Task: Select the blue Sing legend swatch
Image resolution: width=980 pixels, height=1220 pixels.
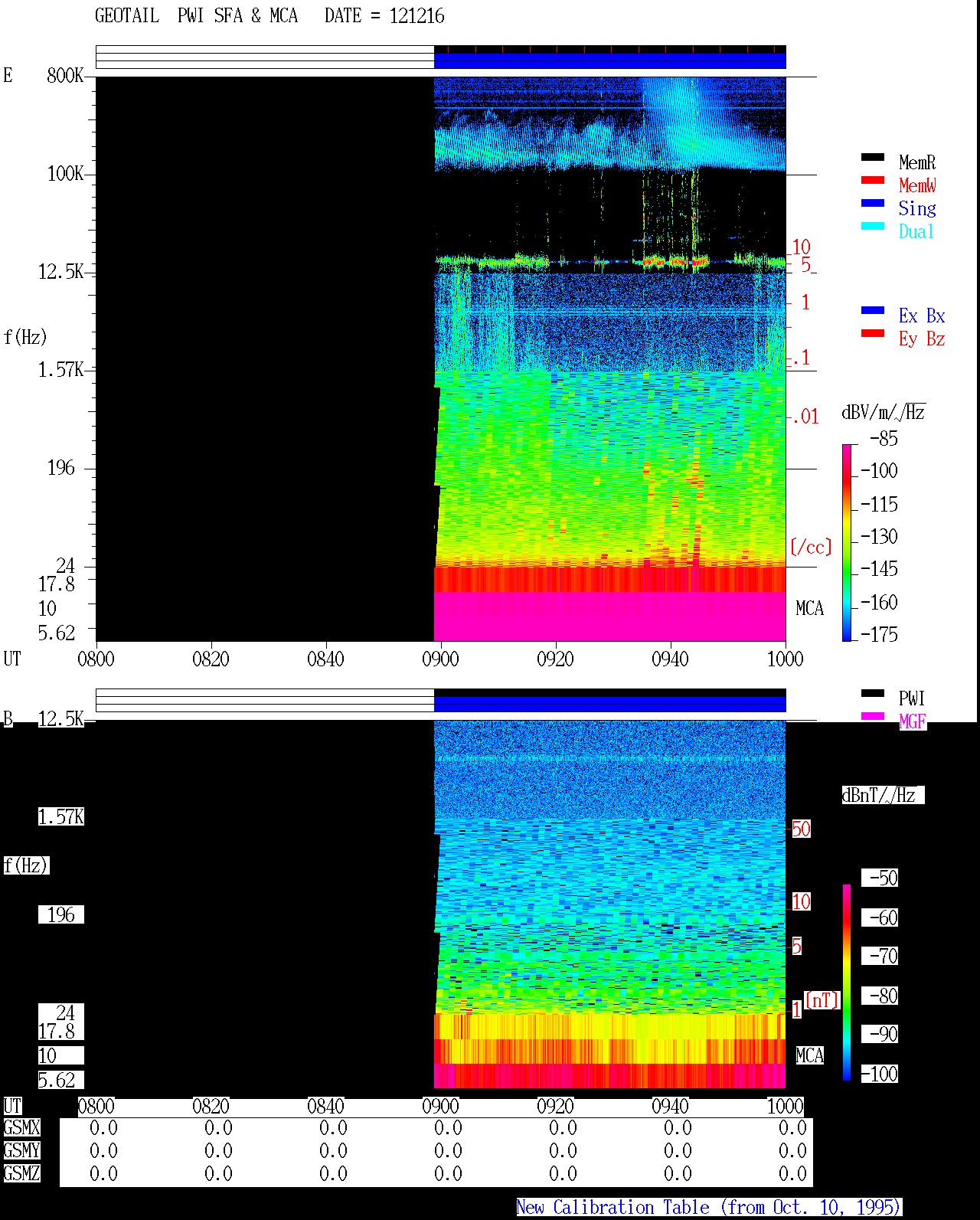Action: point(872,203)
